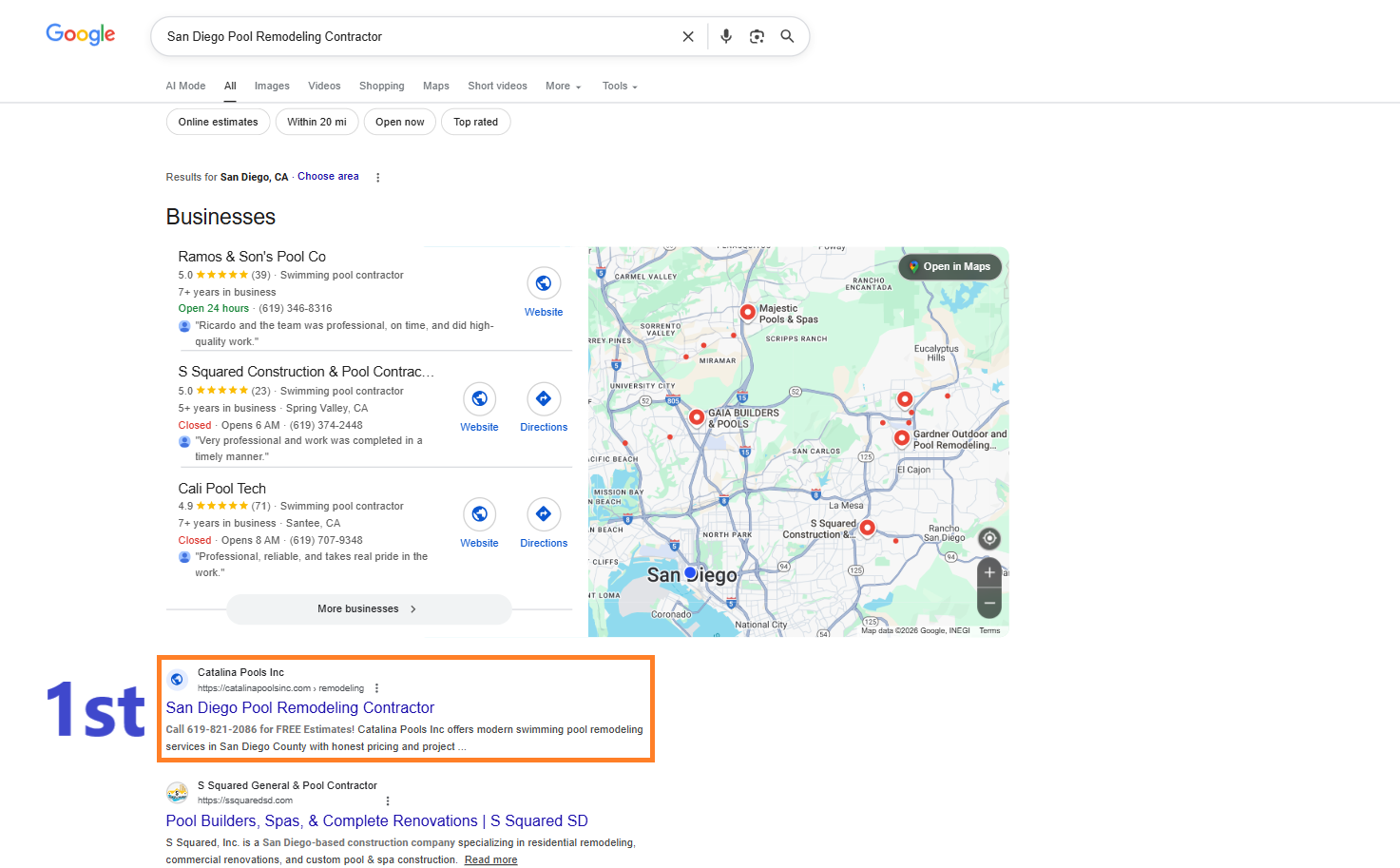Open San Diego Pool Remodeling Contractor result
The image size is (1400, 868).
click(300, 707)
